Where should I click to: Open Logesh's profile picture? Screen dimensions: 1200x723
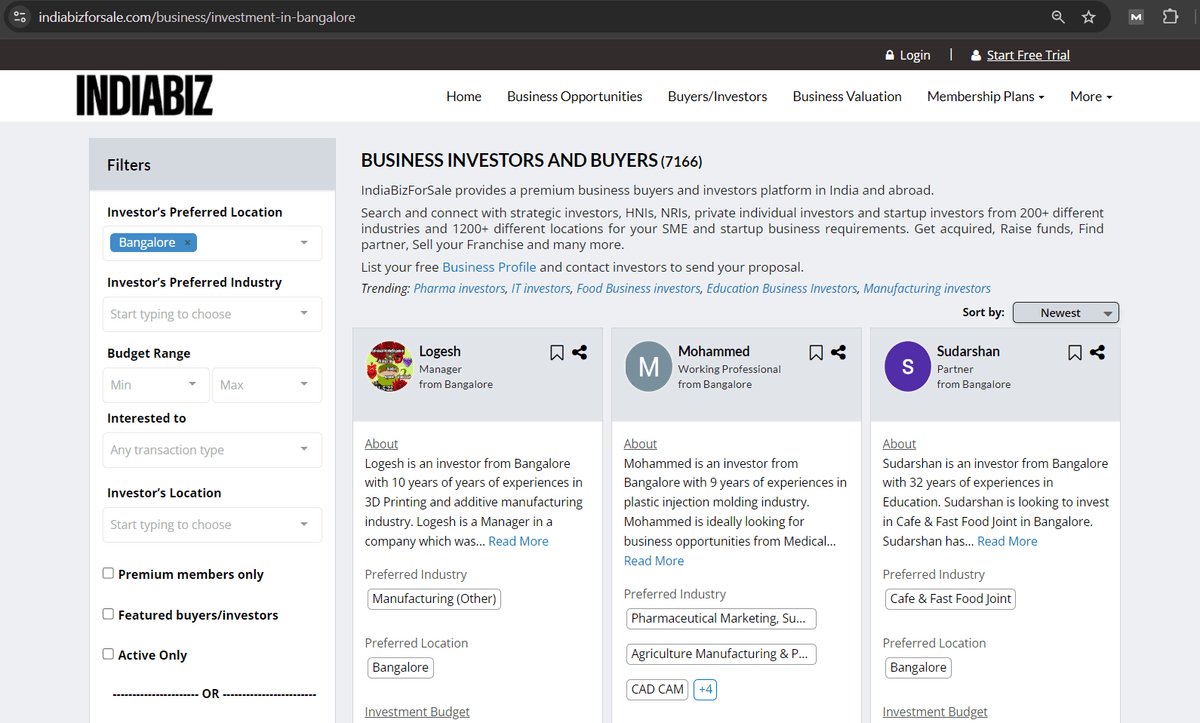coord(391,367)
